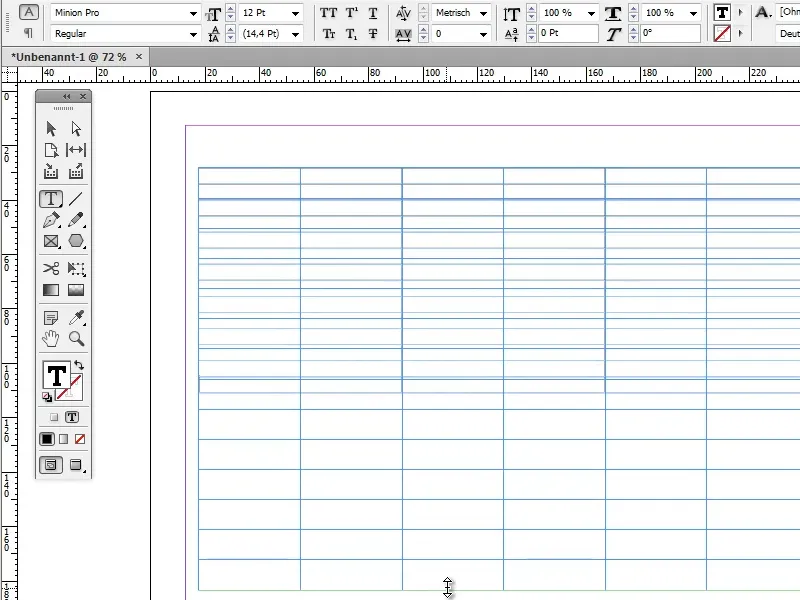Open the horizontal scale 100 % dropdown
Screen dimensions: 800x600
point(693,13)
